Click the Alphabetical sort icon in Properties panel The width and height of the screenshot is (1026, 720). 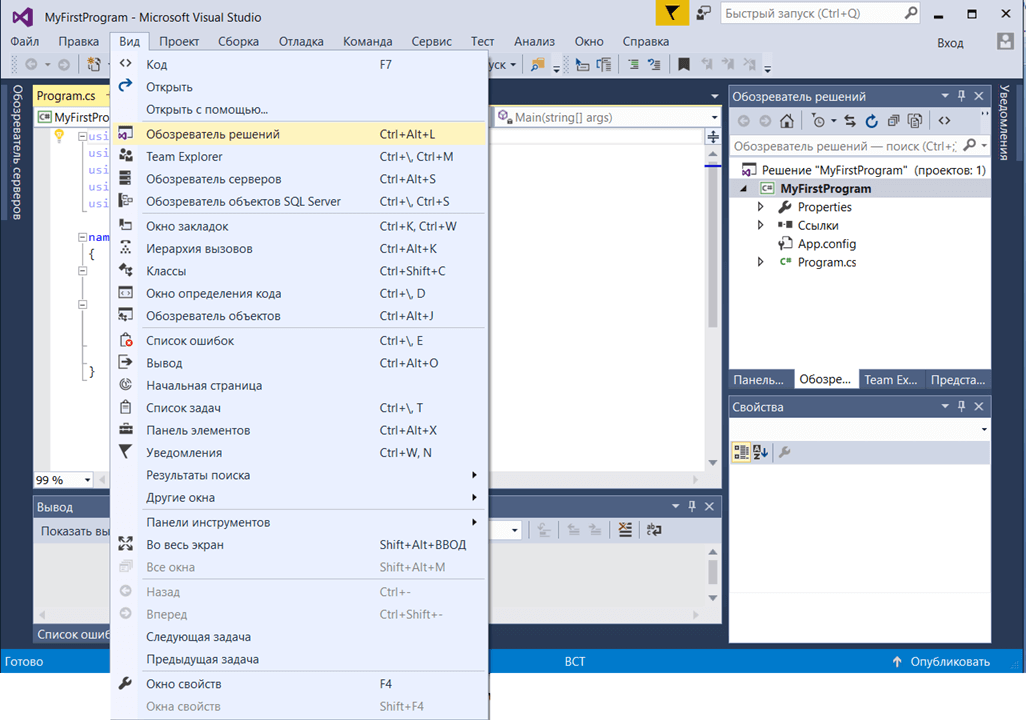[x=760, y=452]
